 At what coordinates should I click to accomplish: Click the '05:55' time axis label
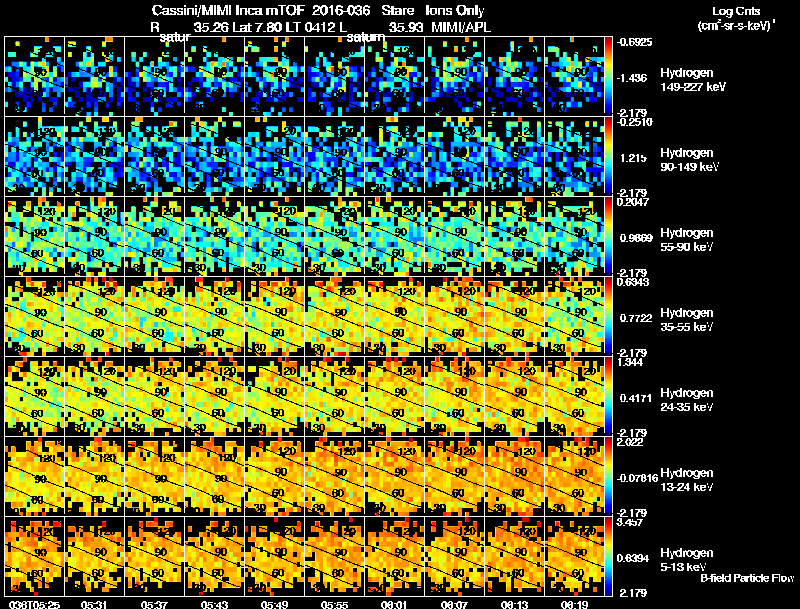pyautogui.click(x=334, y=604)
